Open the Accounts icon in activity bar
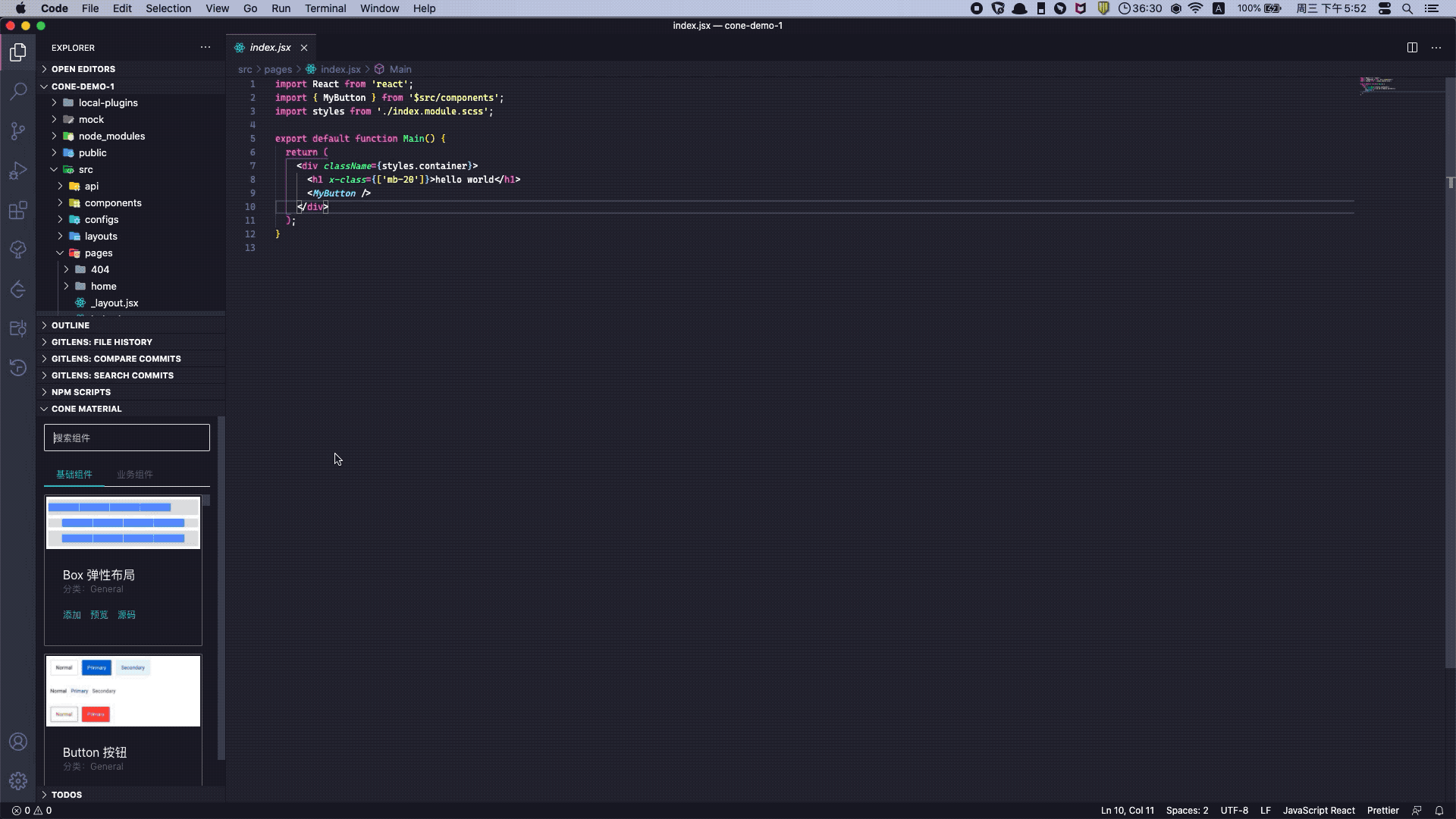Viewport: 1456px width, 819px height. [x=18, y=742]
